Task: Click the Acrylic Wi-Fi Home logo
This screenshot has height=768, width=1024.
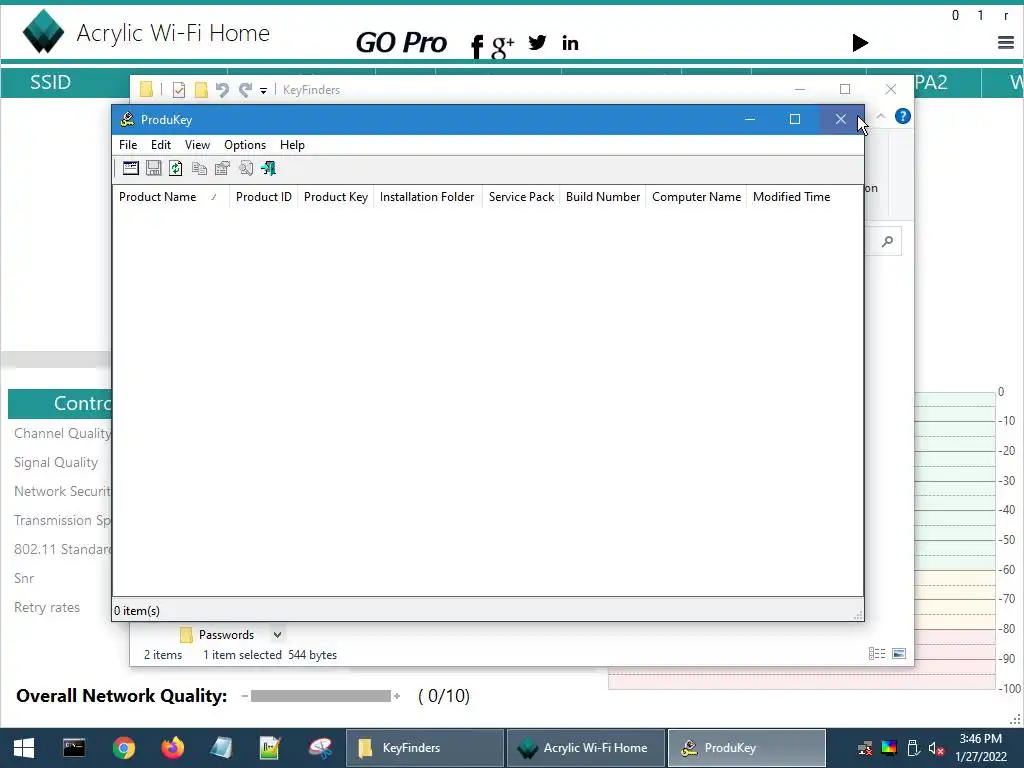Action: point(43,31)
